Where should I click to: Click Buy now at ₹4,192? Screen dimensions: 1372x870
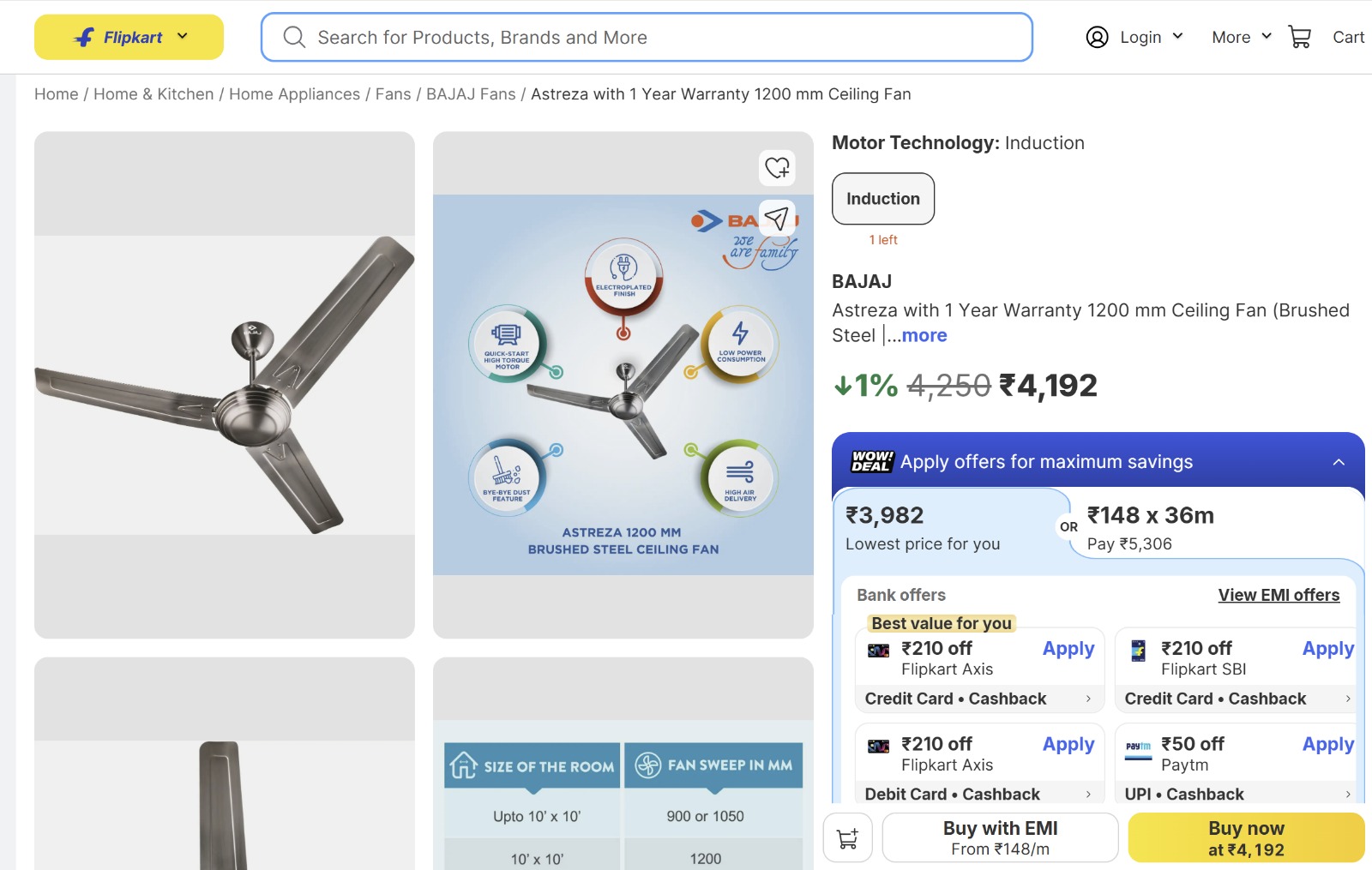click(x=1246, y=838)
